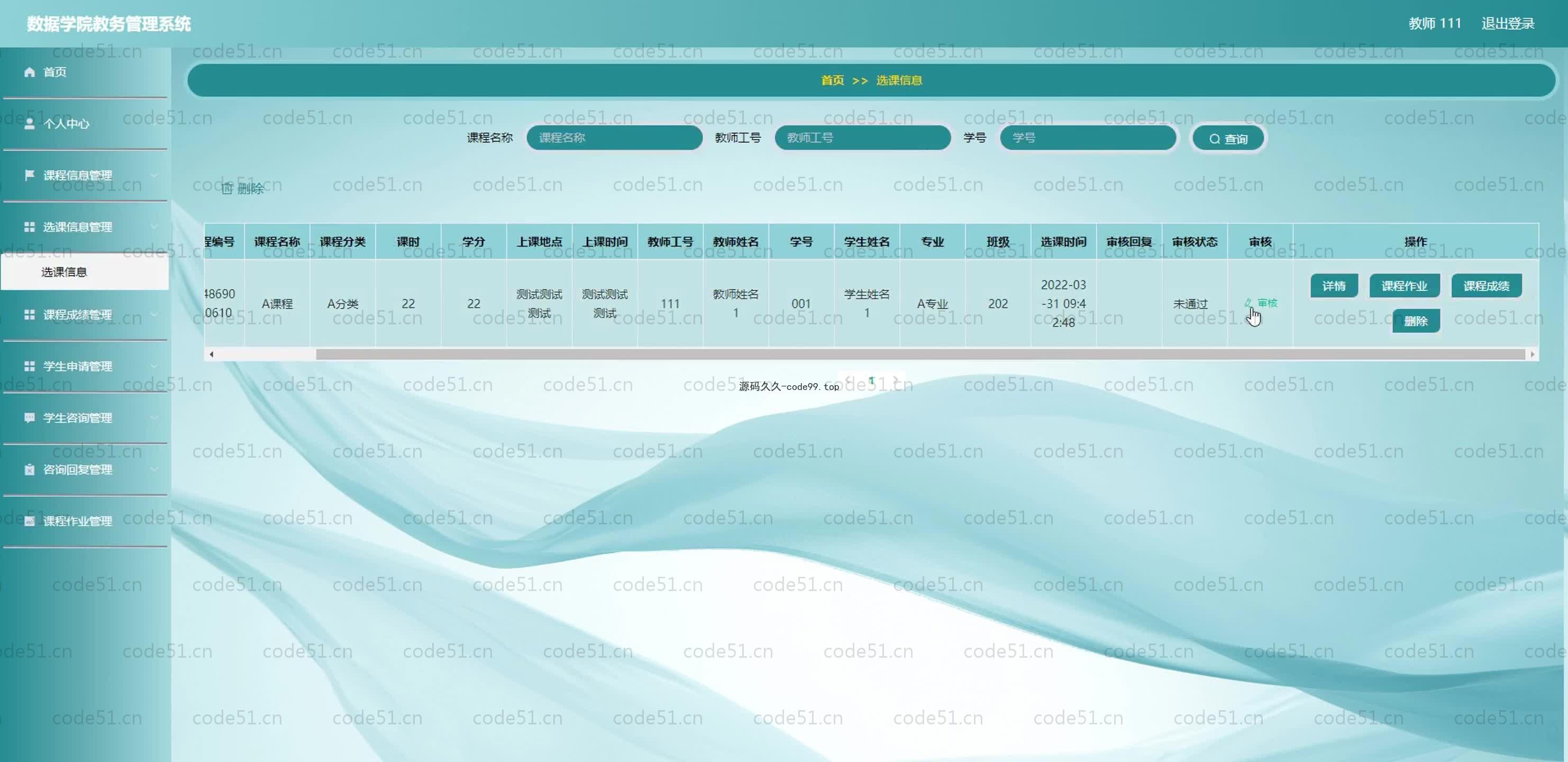
Task: Click the 课程名称 input field
Action: (x=614, y=138)
